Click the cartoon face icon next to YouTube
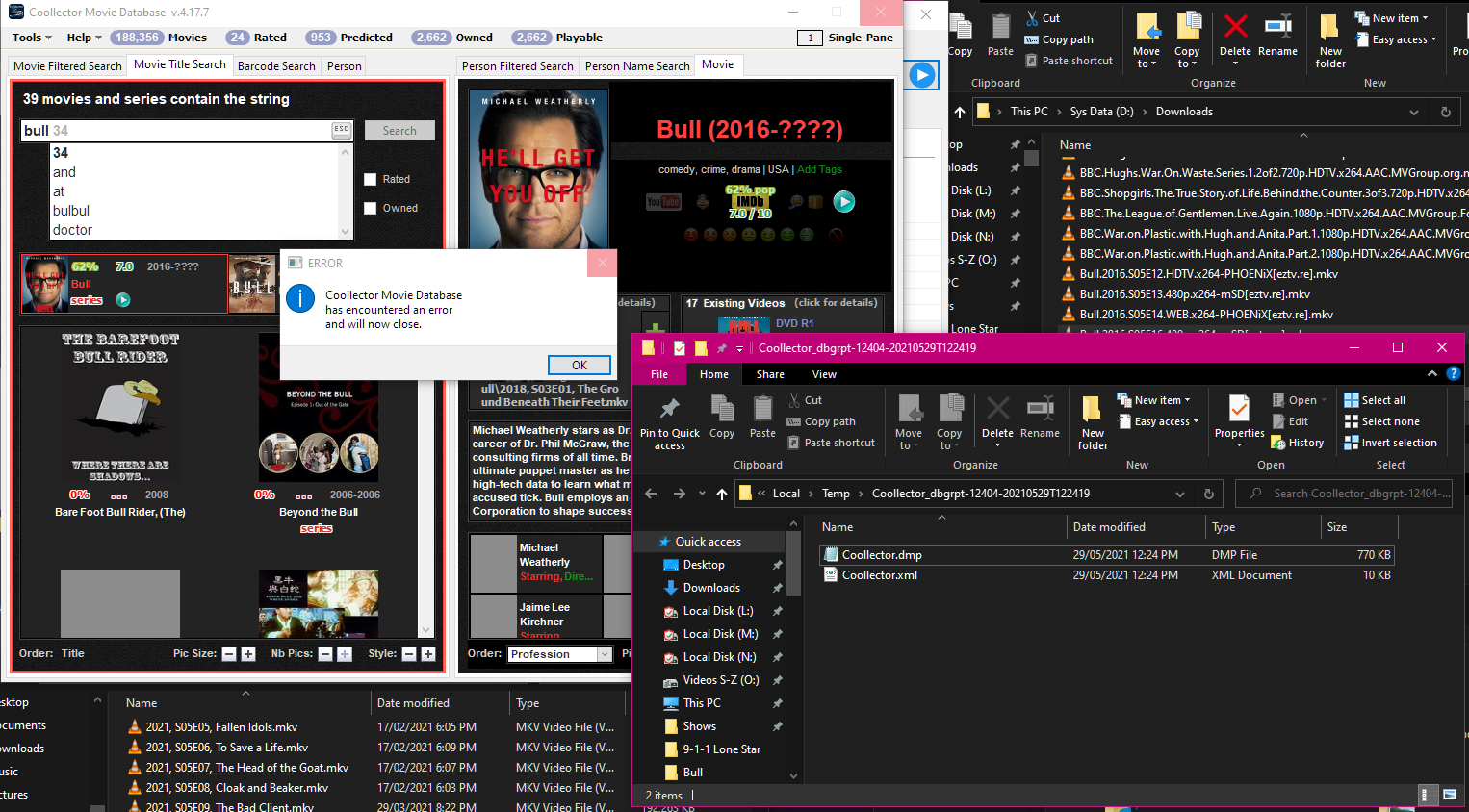The width and height of the screenshot is (1469, 812). [704, 202]
